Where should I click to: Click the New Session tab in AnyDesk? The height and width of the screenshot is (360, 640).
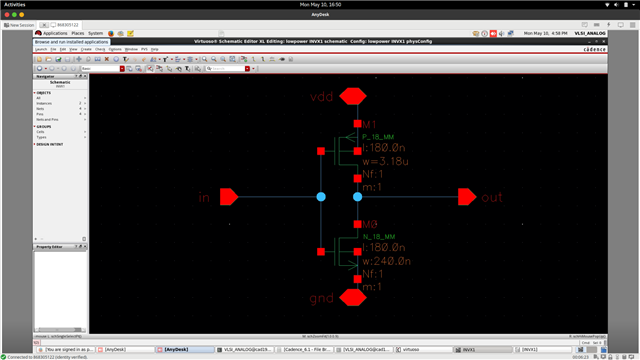coord(19,25)
